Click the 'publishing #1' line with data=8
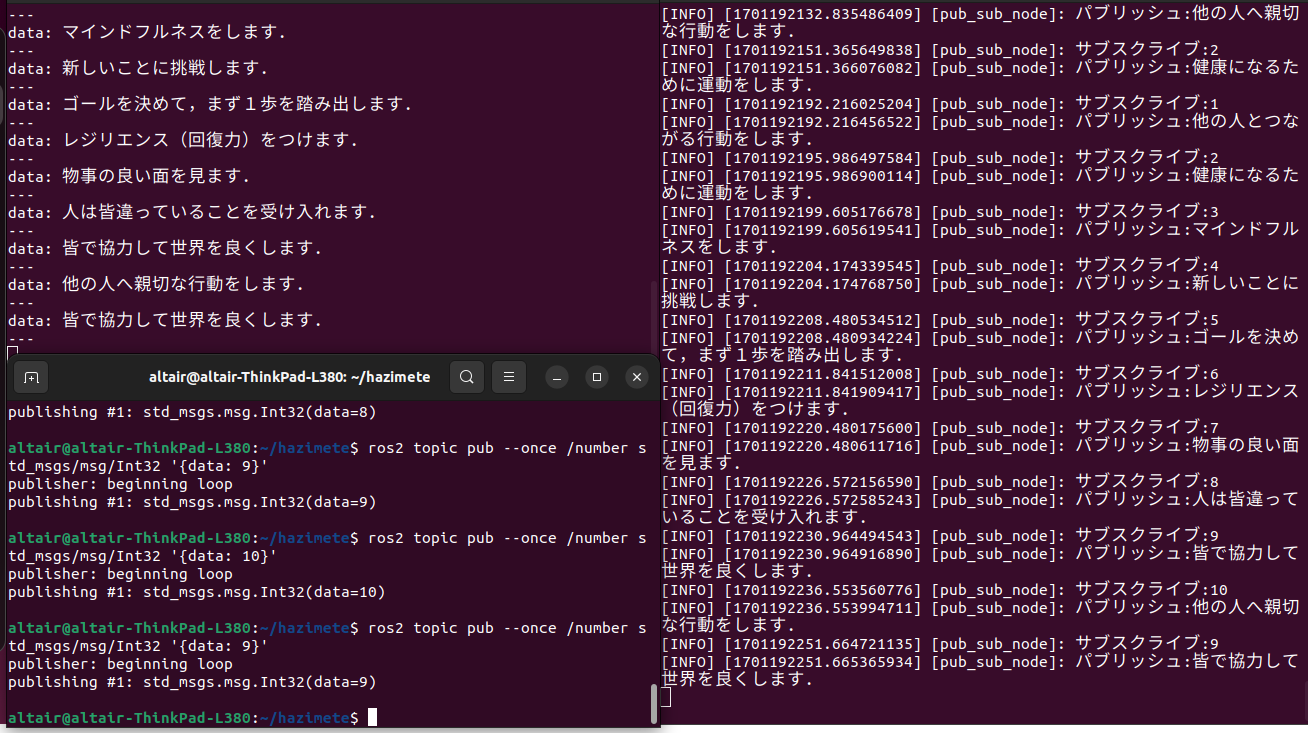 191,412
